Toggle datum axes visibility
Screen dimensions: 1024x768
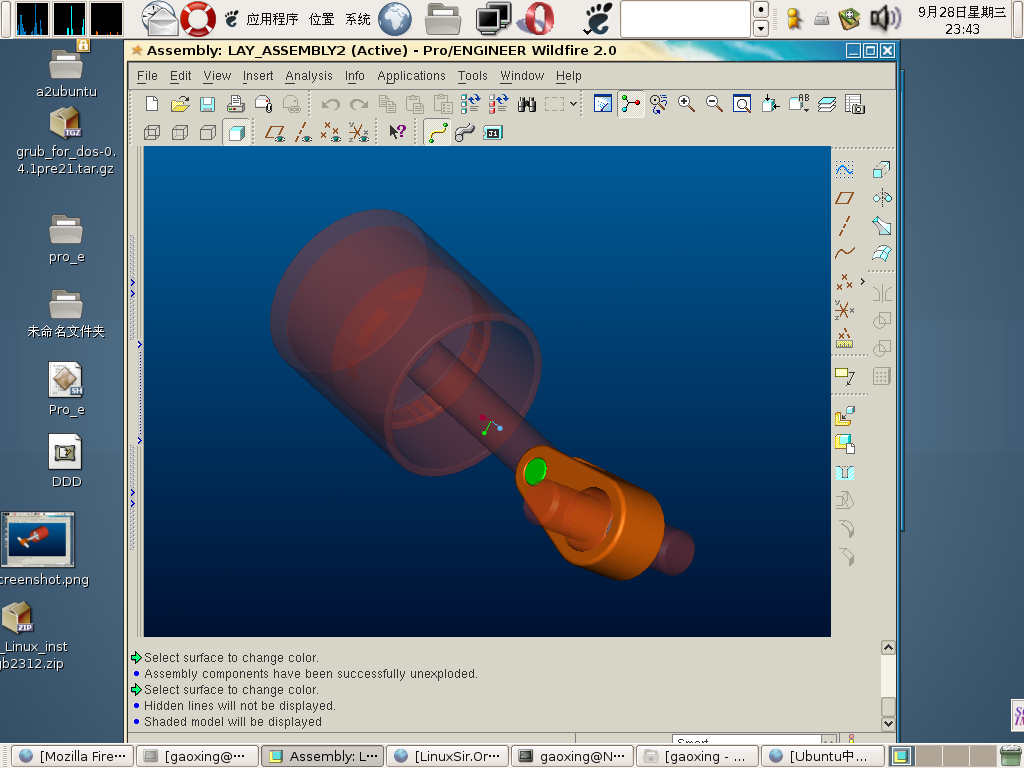coord(303,133)
